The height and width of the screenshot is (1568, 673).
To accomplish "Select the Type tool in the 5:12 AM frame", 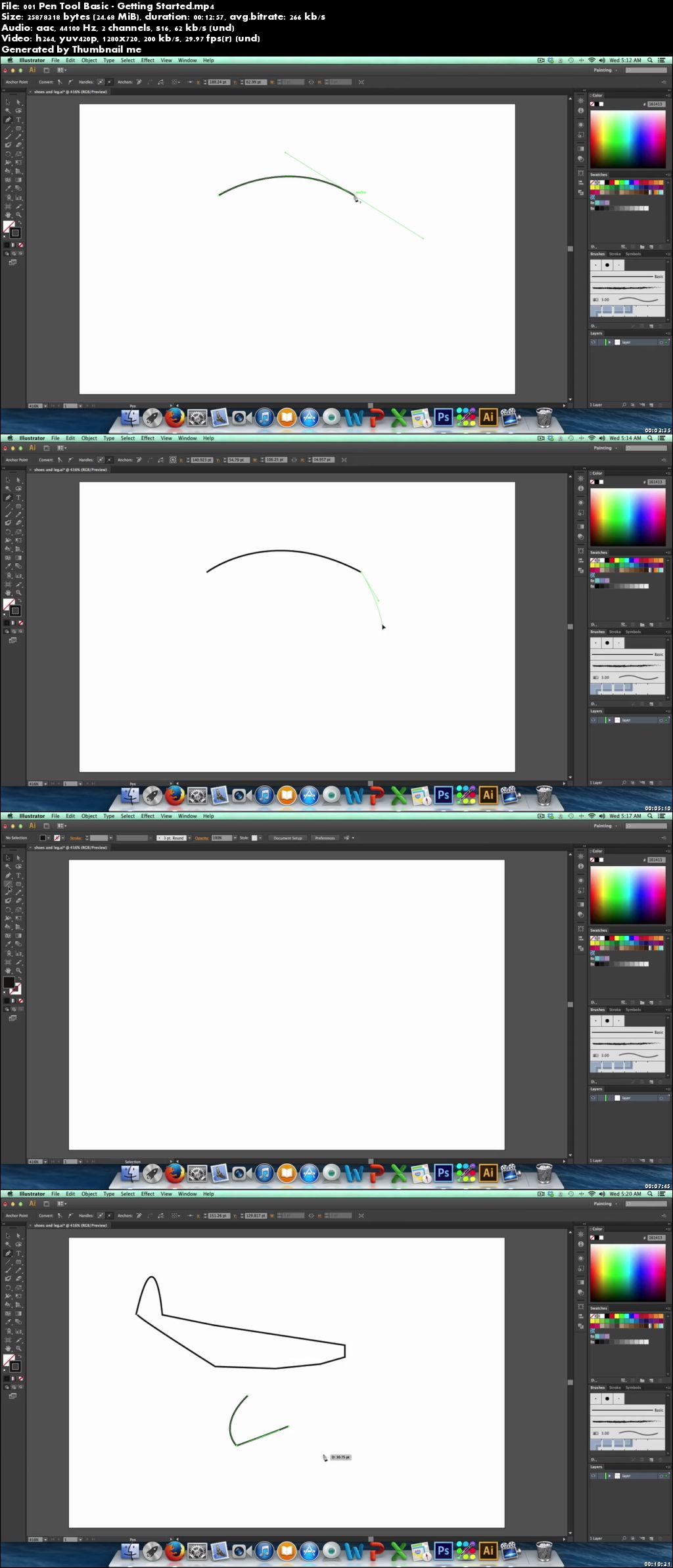I will [18, 120].
